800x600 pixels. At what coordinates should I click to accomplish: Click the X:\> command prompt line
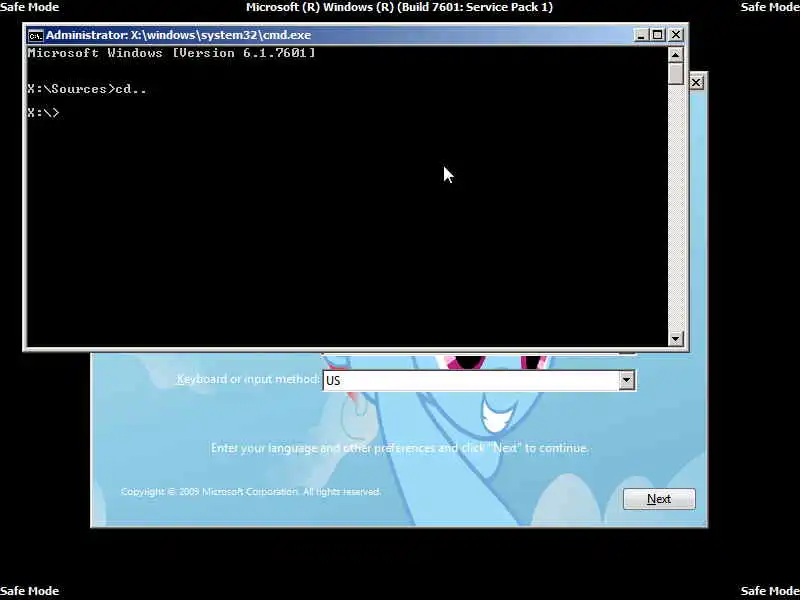(x=44, y=113)
